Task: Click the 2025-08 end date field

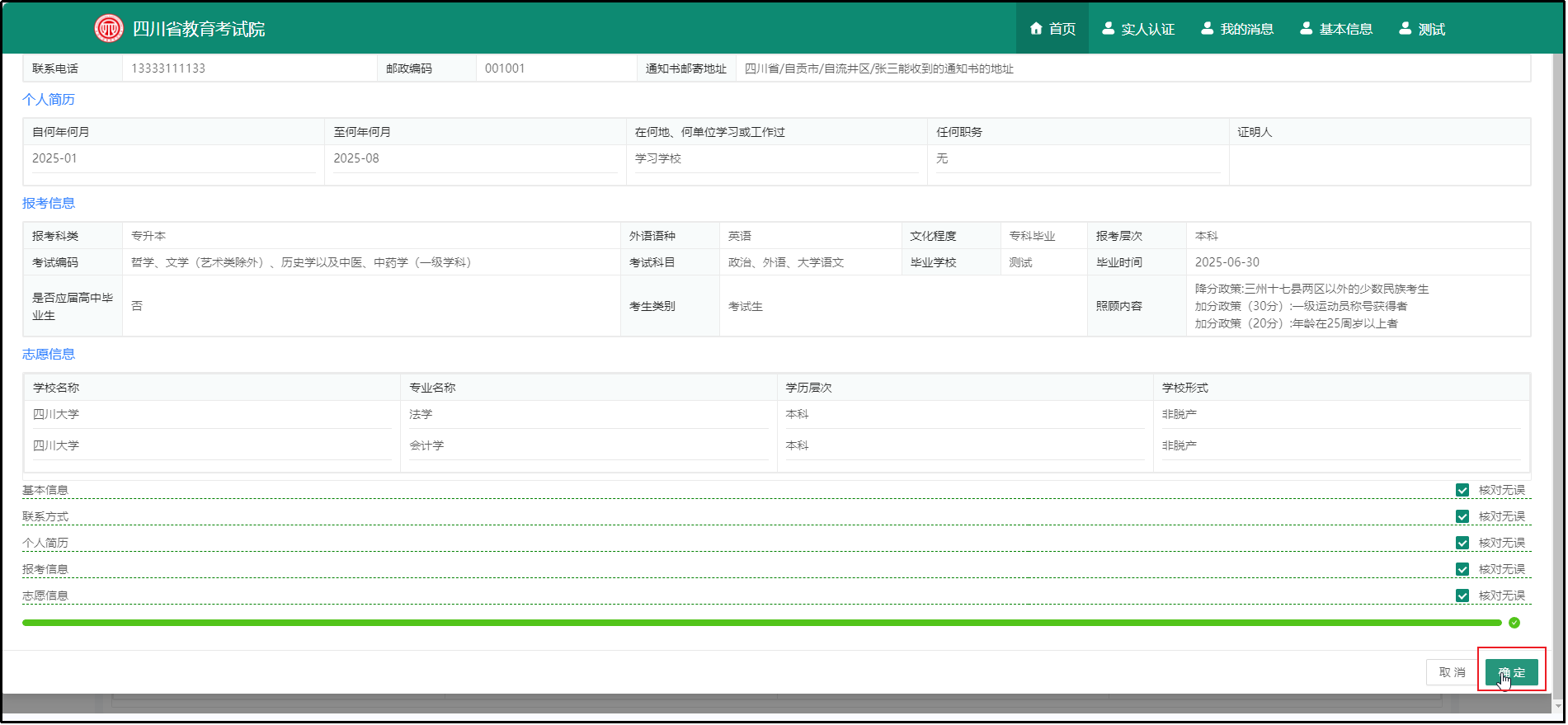Action: click(x=475, y=158)
